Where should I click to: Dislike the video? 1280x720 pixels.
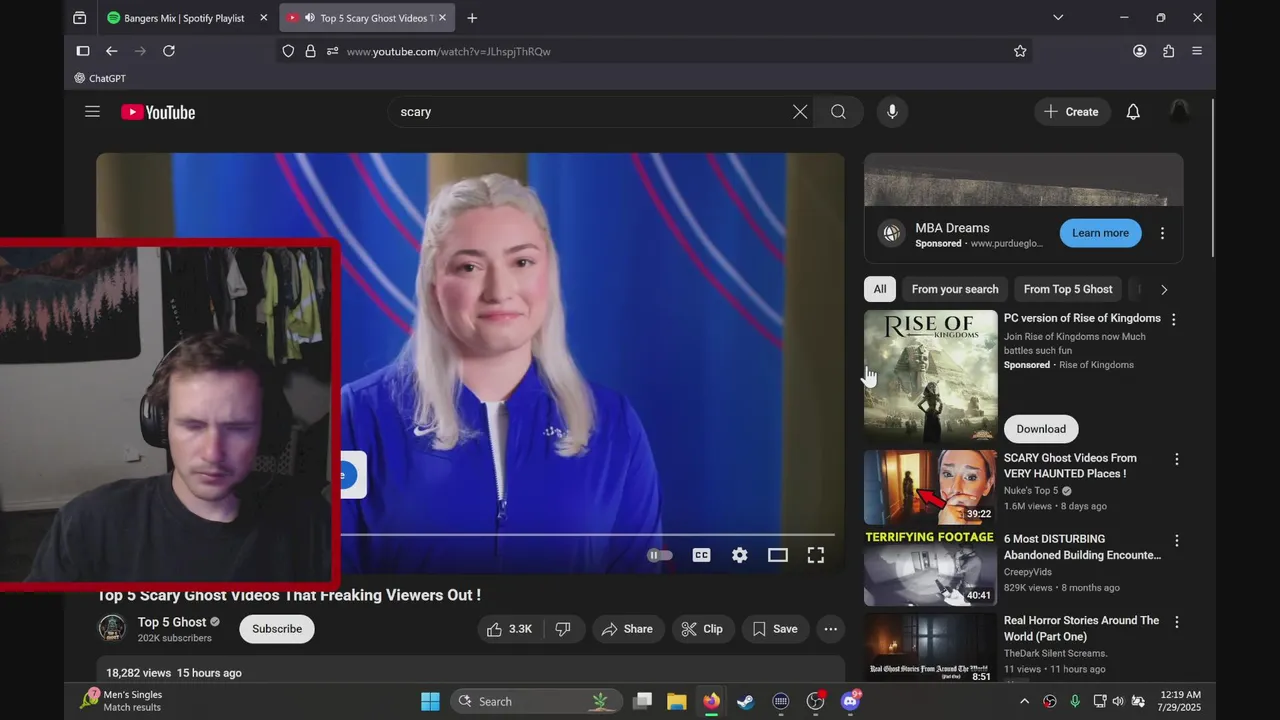point(563,629)
